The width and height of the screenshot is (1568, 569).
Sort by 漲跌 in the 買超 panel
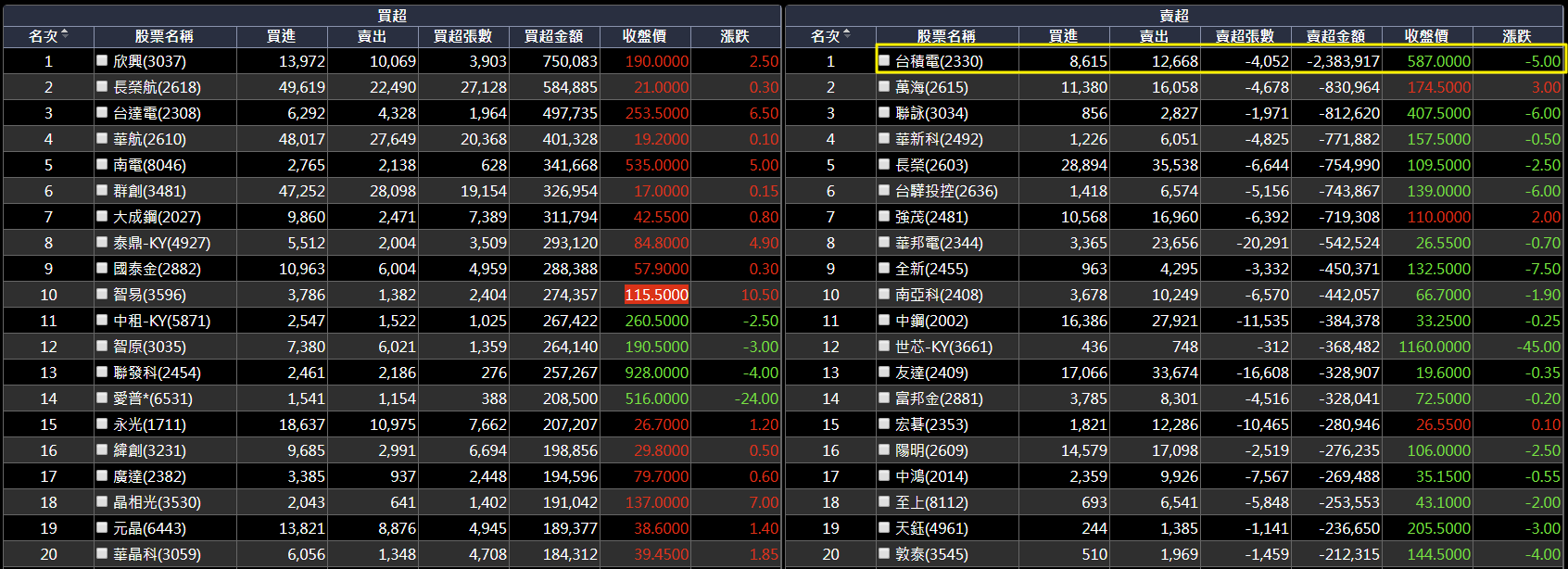735,36
